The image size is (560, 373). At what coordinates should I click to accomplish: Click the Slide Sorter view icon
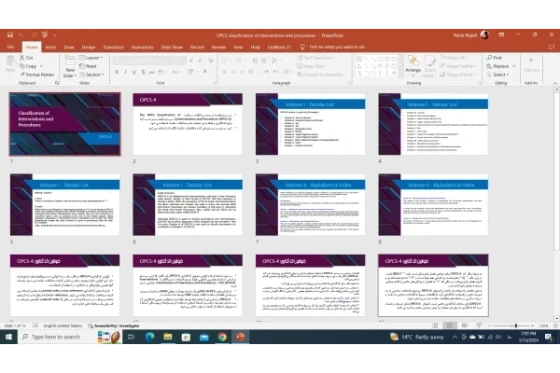coord(450,326)
